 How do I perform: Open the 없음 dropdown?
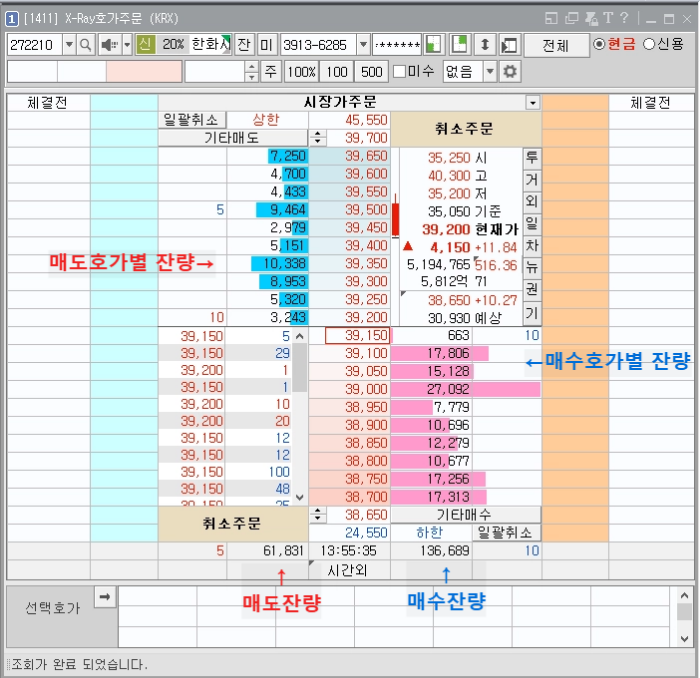[x=490, y=71]
